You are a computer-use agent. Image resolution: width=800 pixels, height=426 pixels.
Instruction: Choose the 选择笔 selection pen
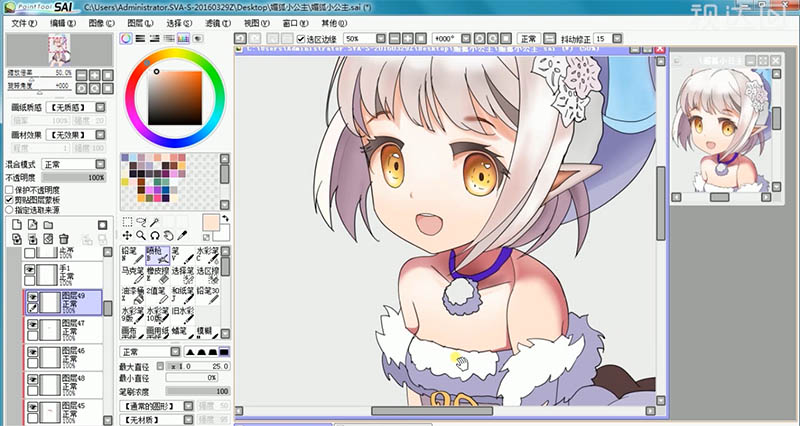(183, 275)
